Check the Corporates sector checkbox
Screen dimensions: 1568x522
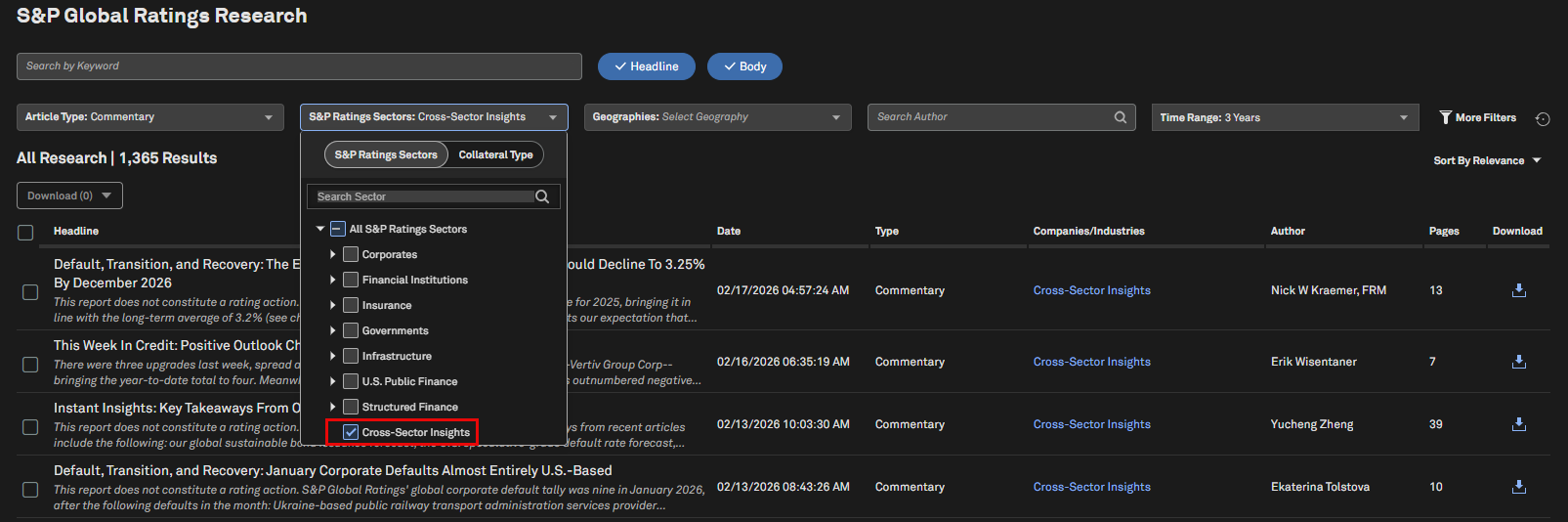click(x=351, y=254)
